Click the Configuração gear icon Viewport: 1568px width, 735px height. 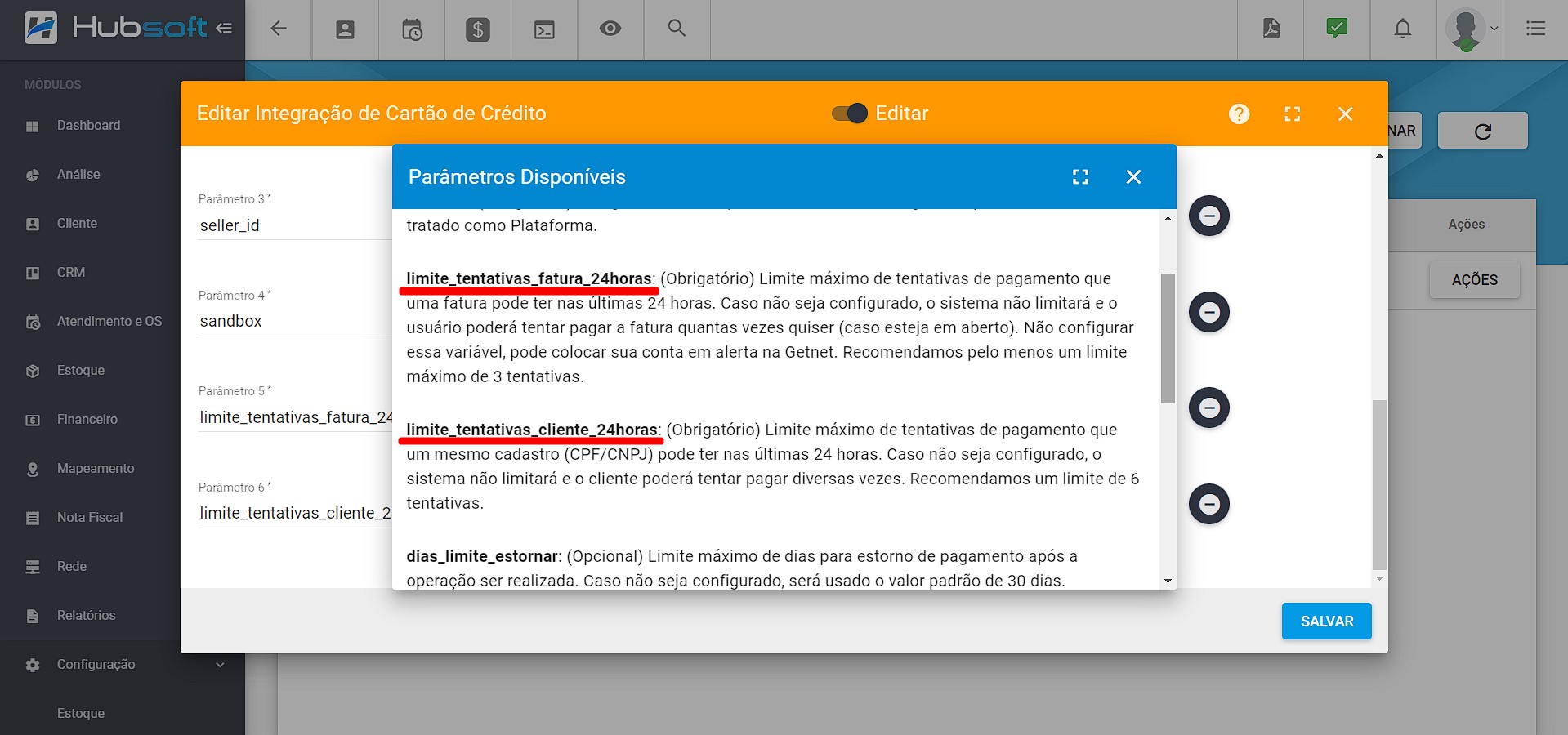coord(33,666)
